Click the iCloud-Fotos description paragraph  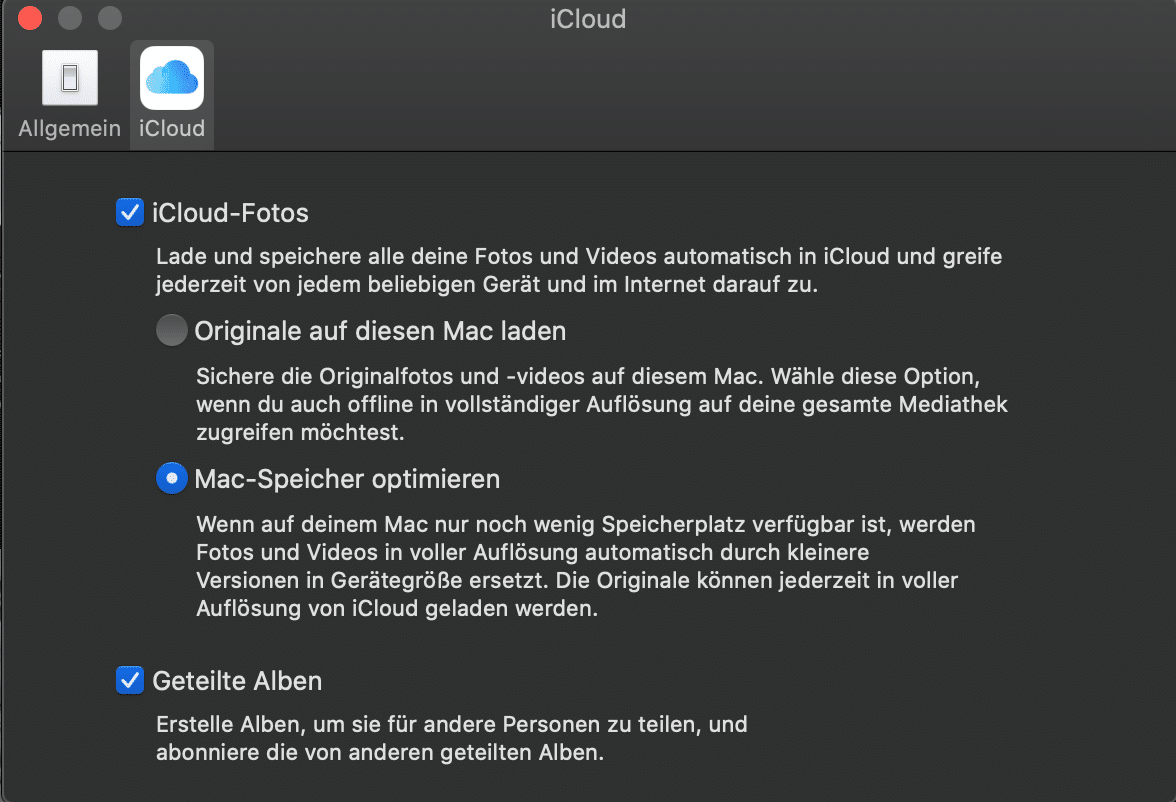point(579,270)
